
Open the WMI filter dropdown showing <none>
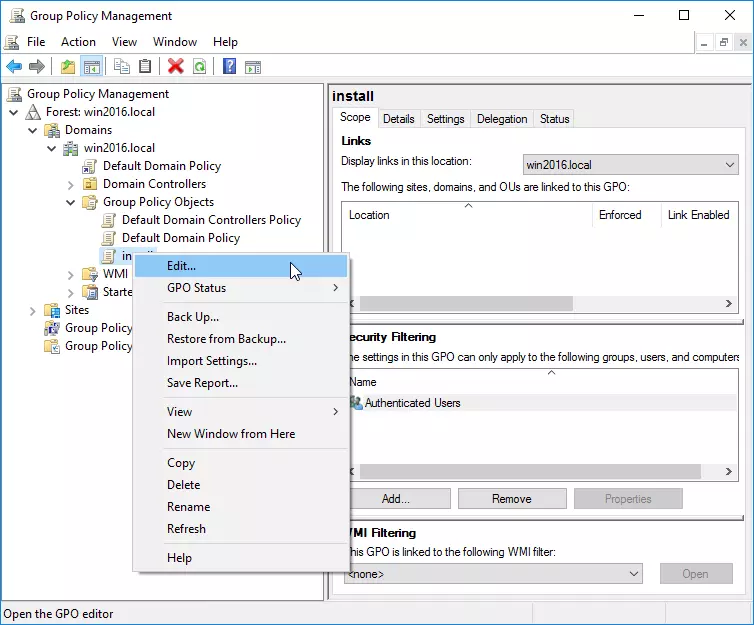(x=493, y=574)
